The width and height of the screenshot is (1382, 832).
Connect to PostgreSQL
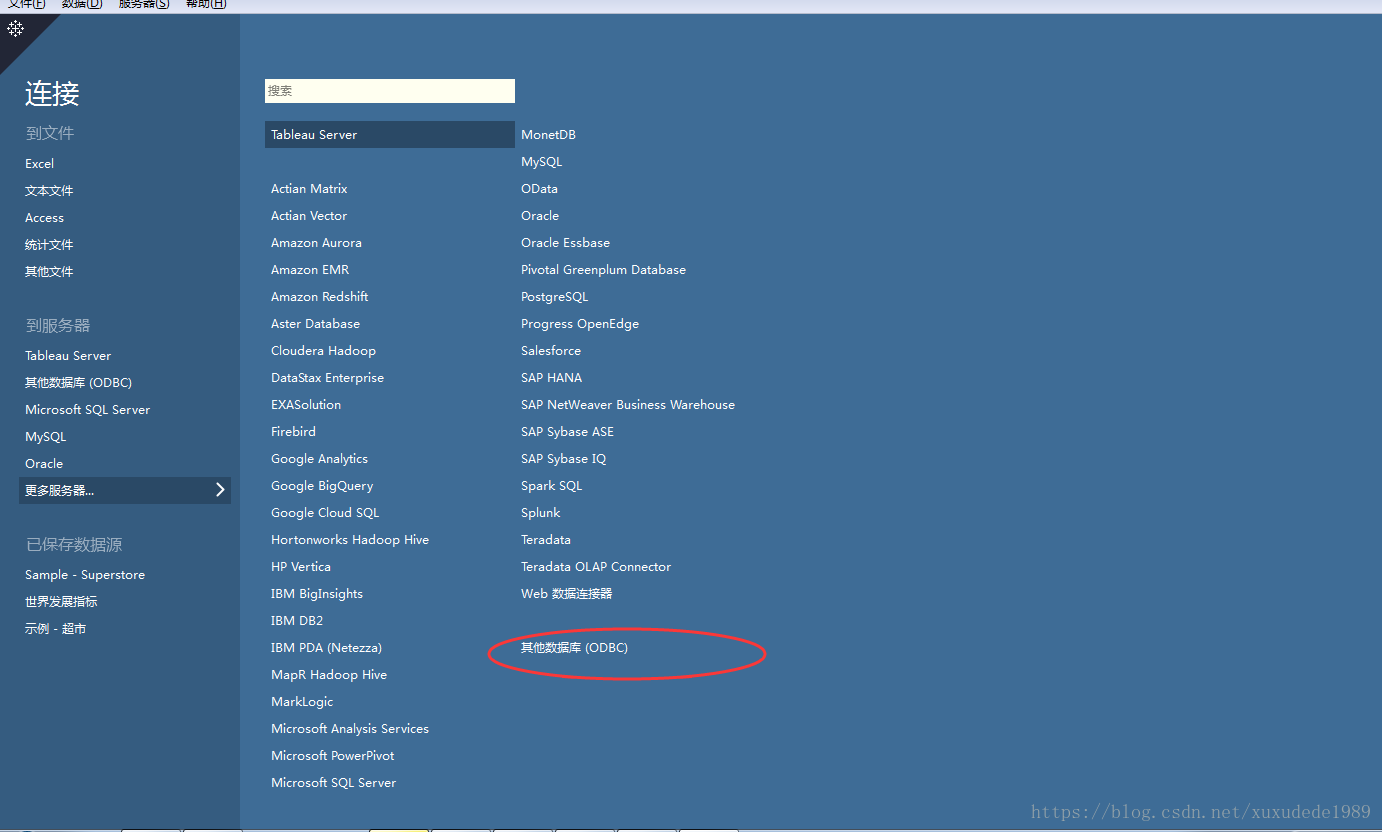[554, 297]
